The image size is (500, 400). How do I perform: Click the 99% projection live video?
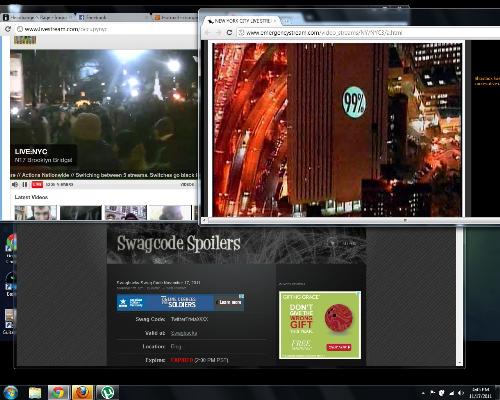tap(337, 129)
